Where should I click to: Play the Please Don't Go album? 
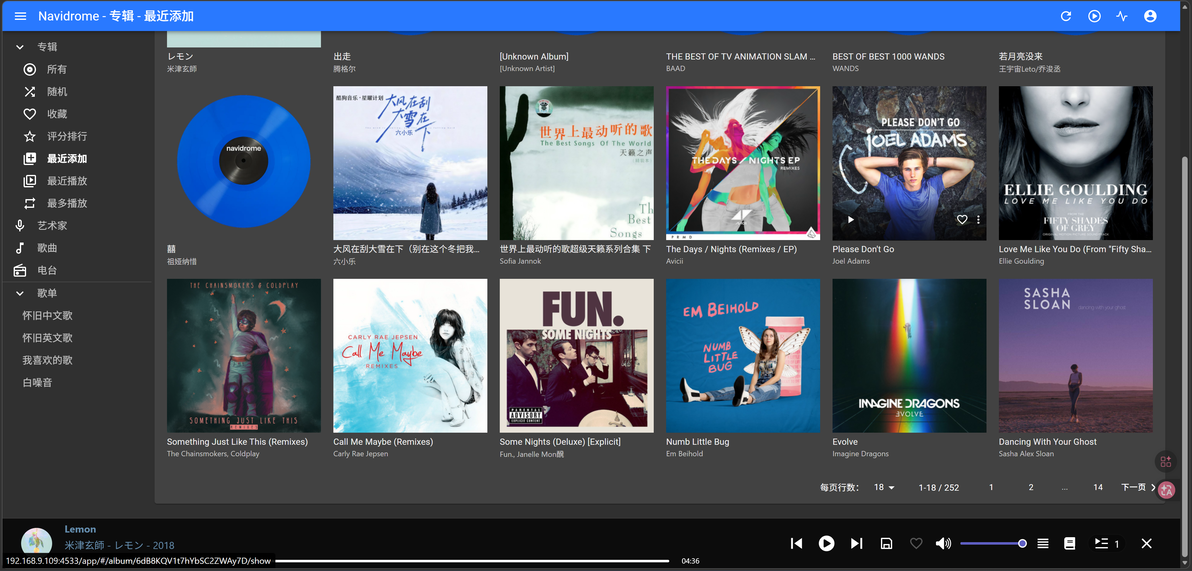[x=851, y=220]
